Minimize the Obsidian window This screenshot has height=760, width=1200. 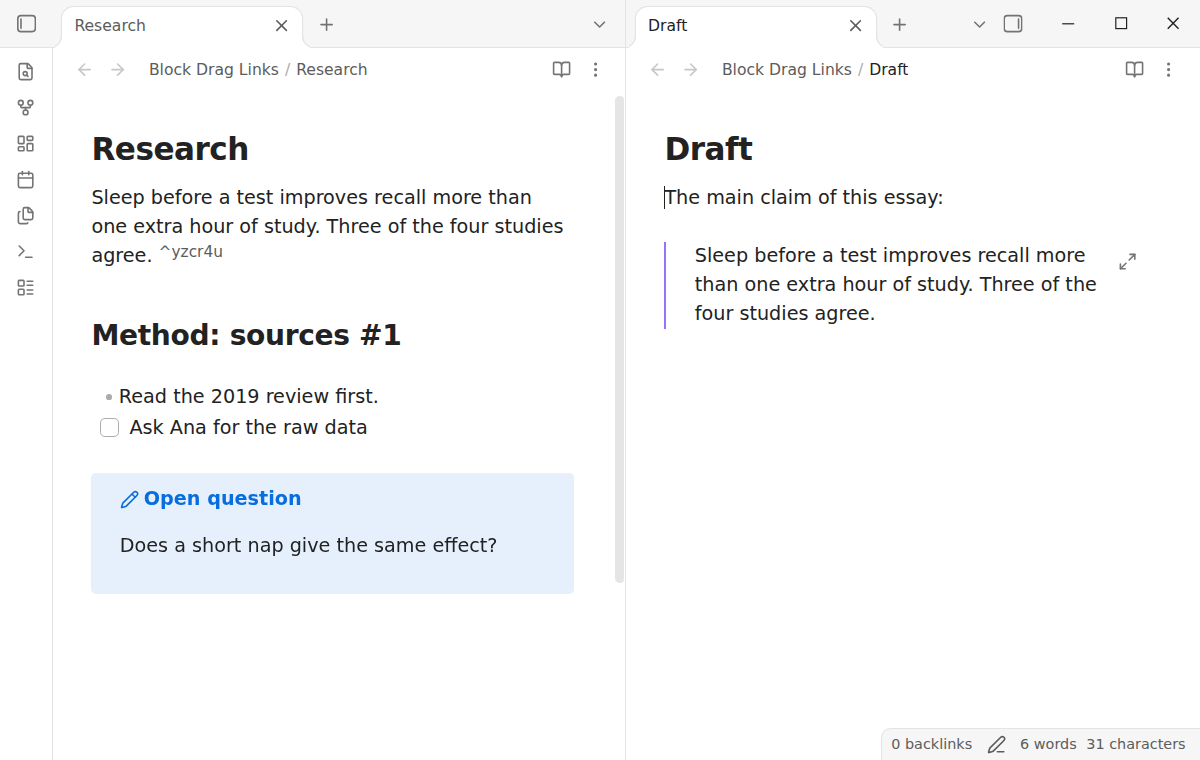tap(1069, 24)
